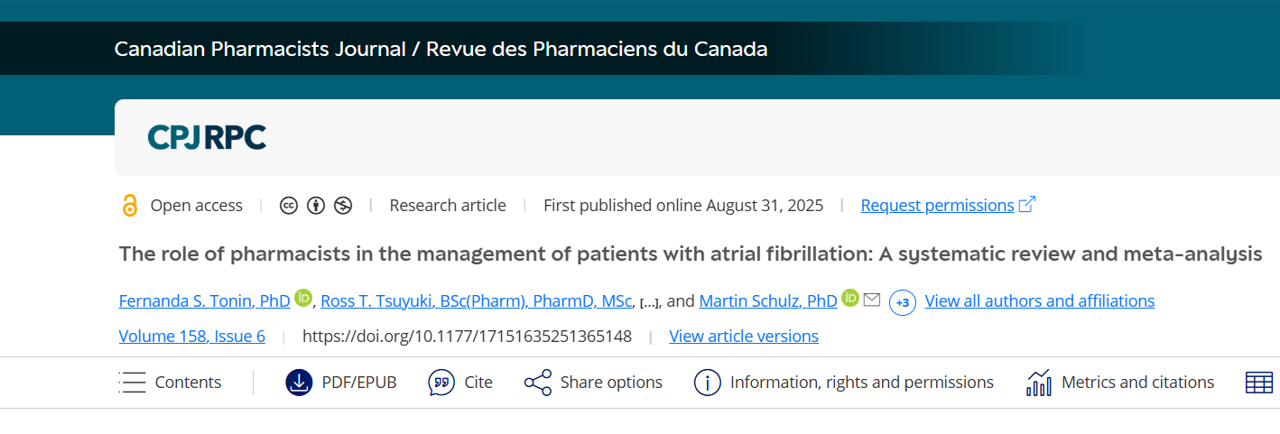This screenshot has height=434, width=1280.
Task: Click View all authors and affiliations
Action: pos(1039,301)
